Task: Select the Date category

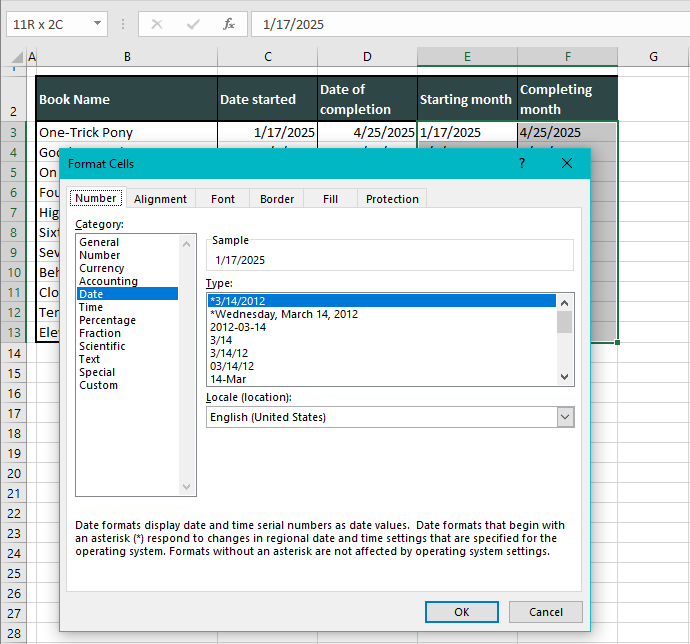Action: click(128, 294)
